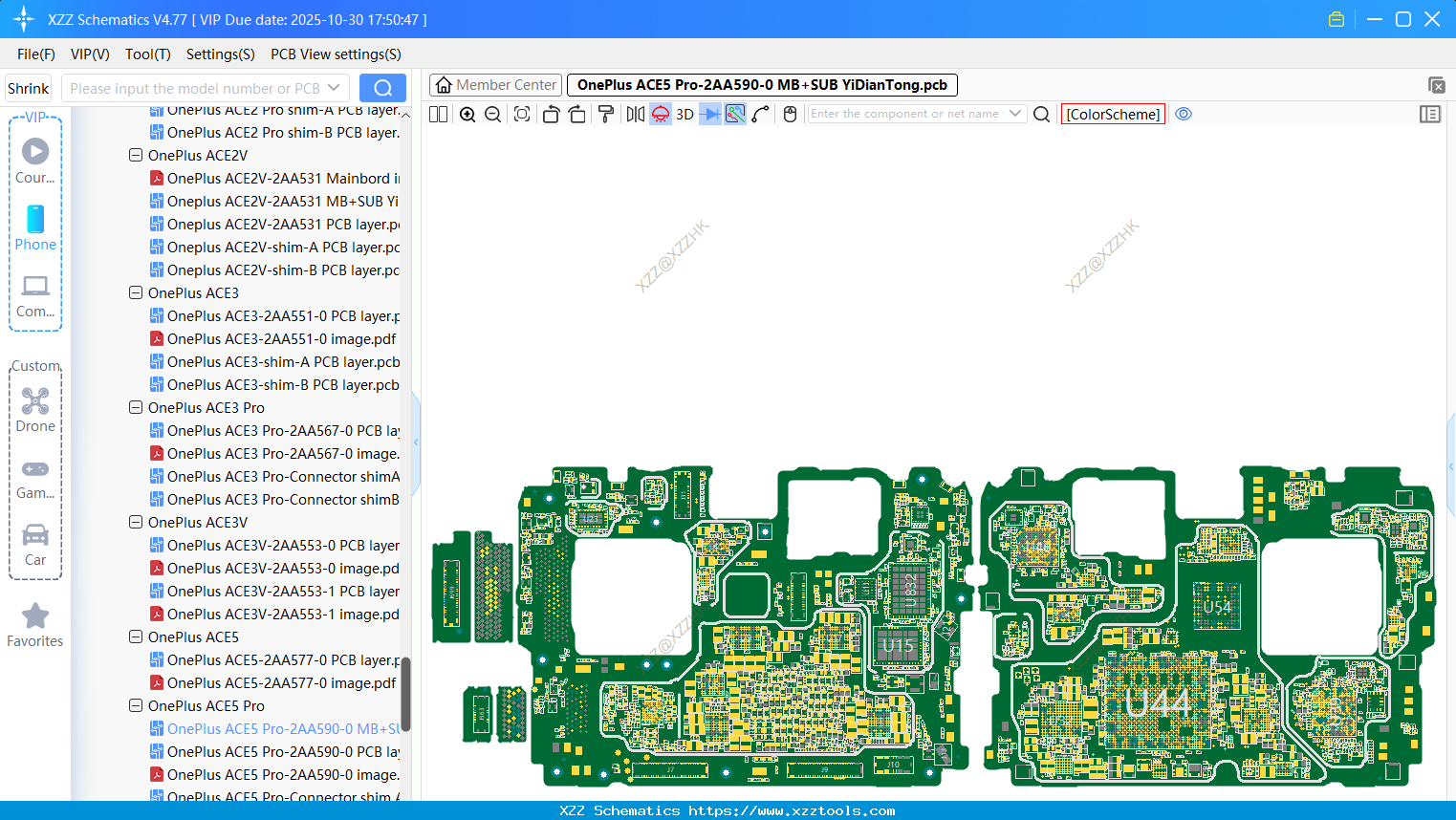
Task: Open the component or net name dropdown
Action: (1015, 114)
